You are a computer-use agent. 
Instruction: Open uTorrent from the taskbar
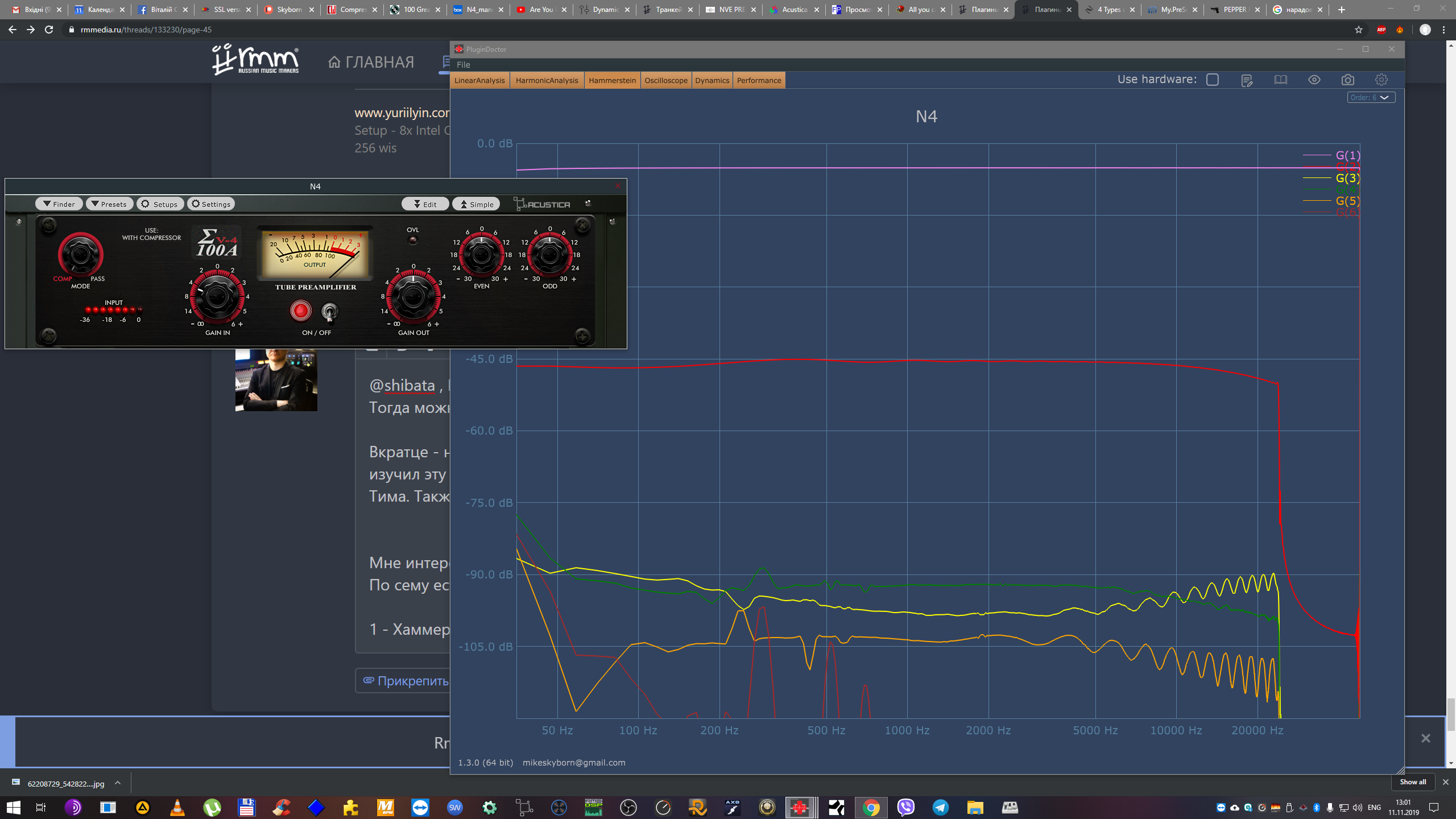(x=212, y=807)
